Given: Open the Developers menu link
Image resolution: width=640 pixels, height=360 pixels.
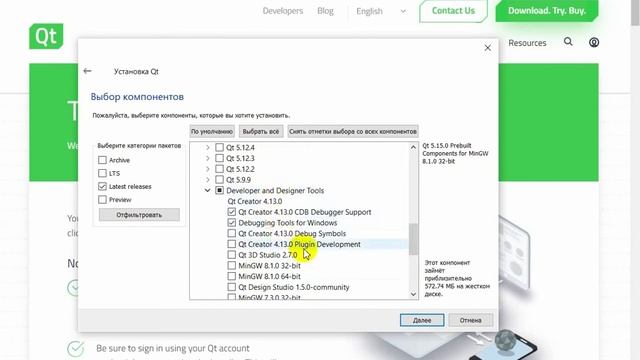Looking at the screenshot, I should pos(283,11).
